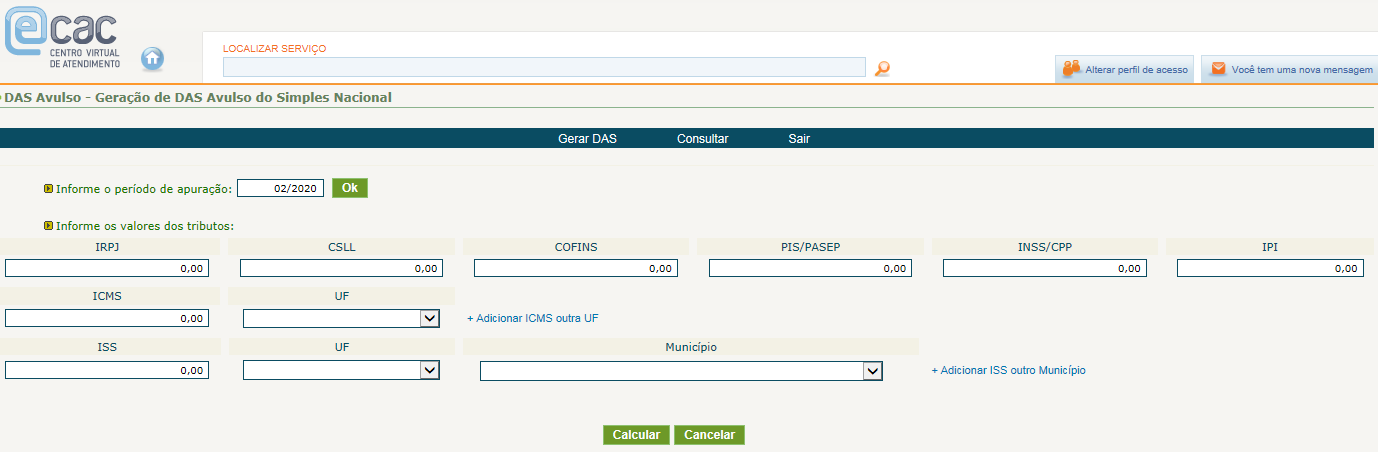Open Você tem uma nova mensagem
This screenshot has height=452, width=1378.
pos(1290,70)
